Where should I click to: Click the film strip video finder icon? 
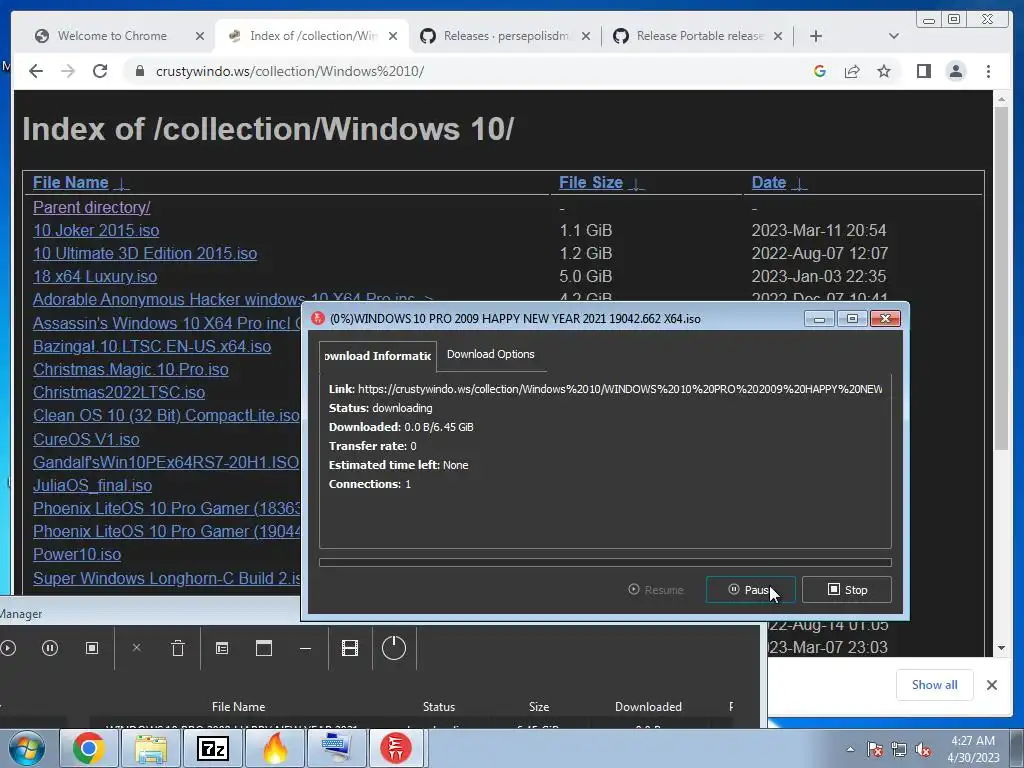click(350, 648)
